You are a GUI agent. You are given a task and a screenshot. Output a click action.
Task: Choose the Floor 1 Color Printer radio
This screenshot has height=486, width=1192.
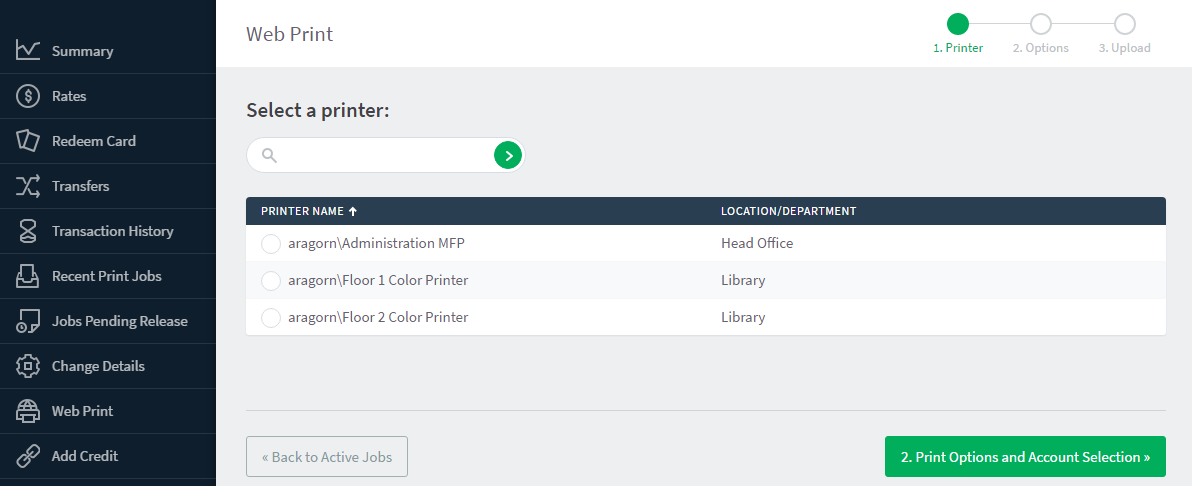pyautogui.click(x=270, y=281)
